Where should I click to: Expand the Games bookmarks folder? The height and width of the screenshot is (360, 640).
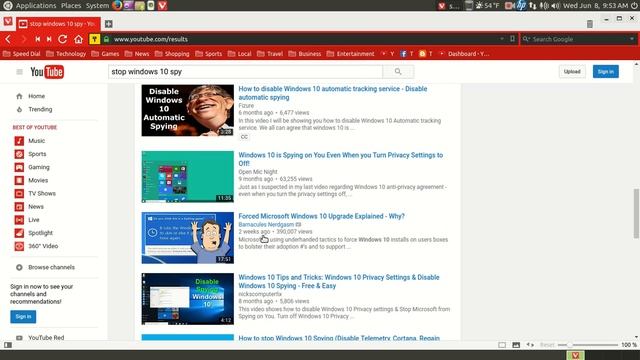pos(105,54)
